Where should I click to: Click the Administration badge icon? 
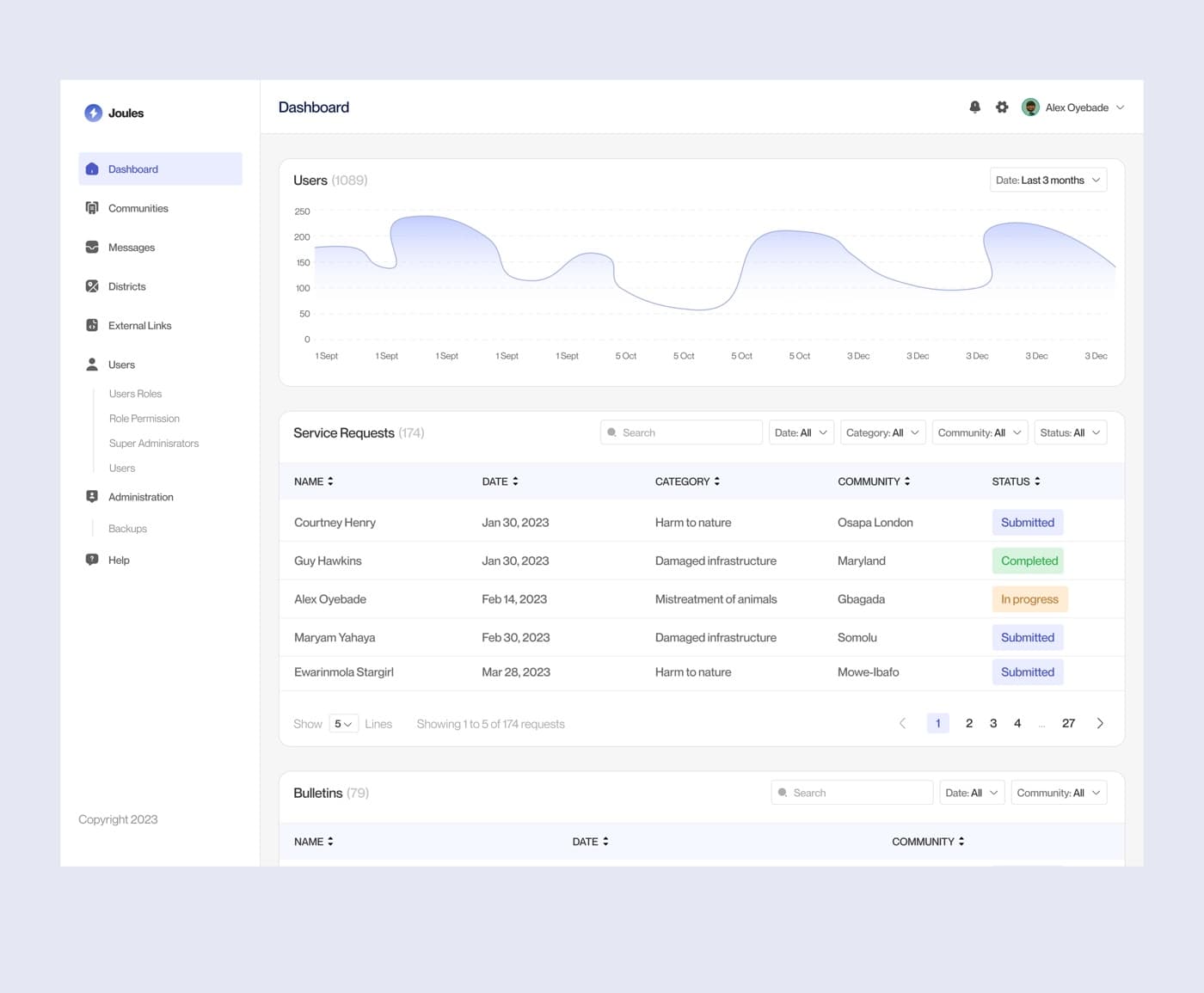click(x=92, y=497)
